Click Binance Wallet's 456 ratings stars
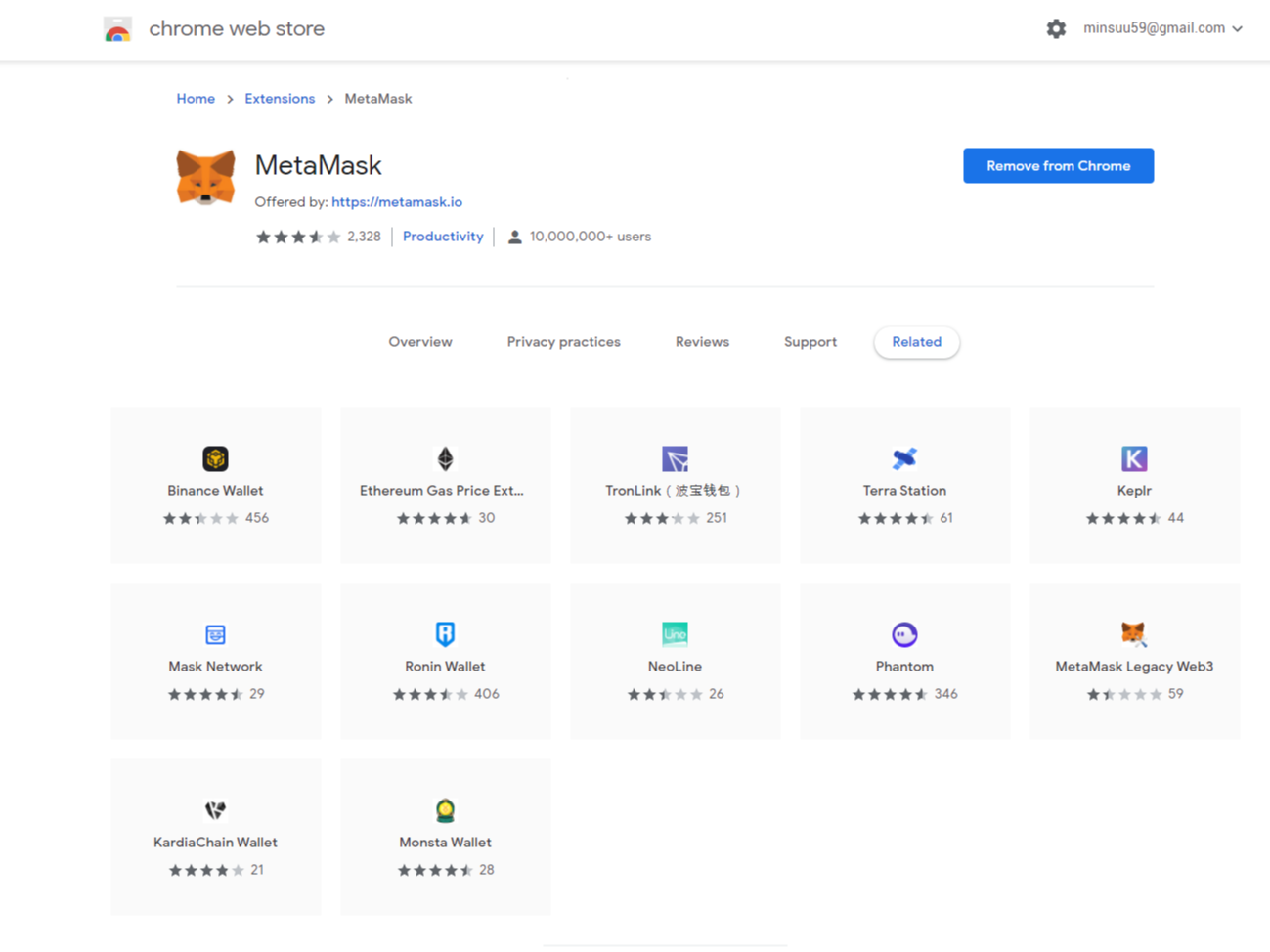 pos(200,519)
